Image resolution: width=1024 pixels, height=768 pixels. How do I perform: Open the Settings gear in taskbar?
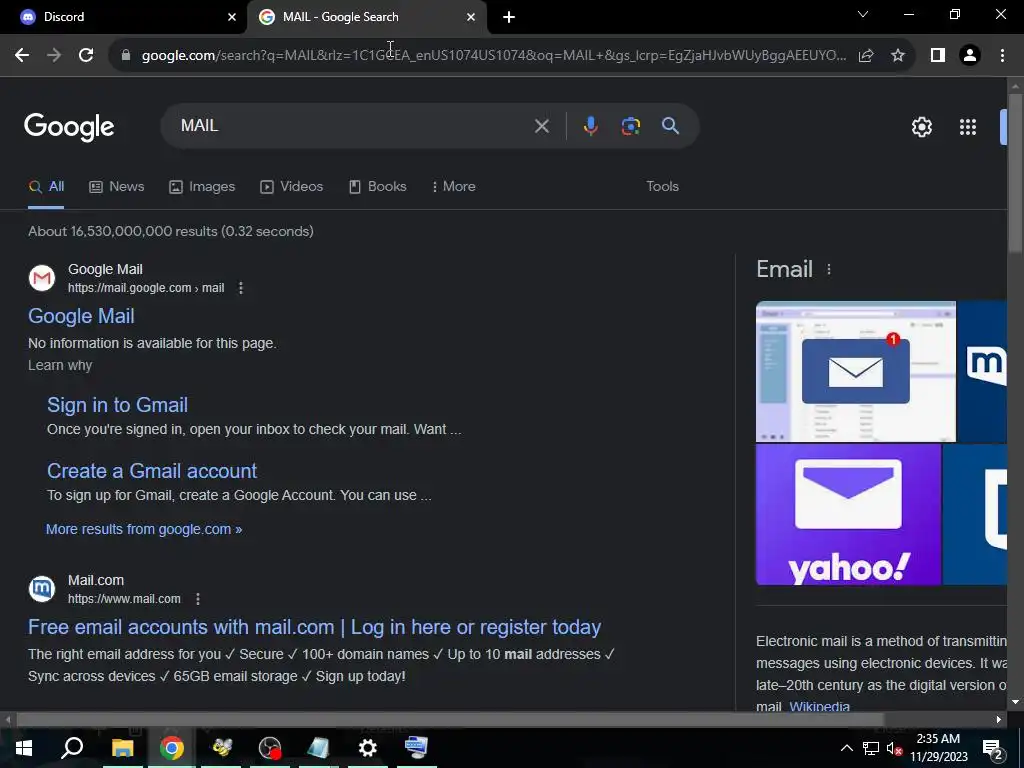(368, 748)
